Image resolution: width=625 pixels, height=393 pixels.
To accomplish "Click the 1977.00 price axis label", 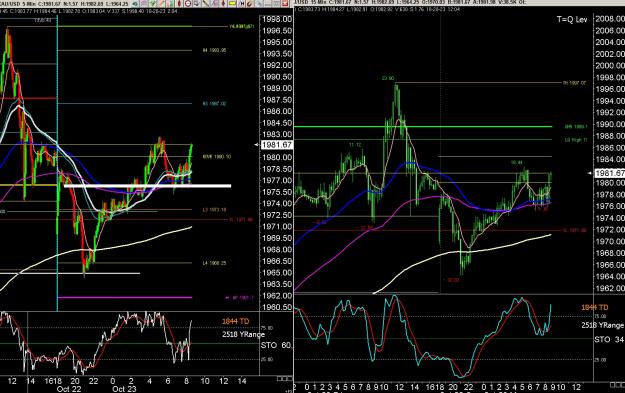I will click(x=277, y=181).
